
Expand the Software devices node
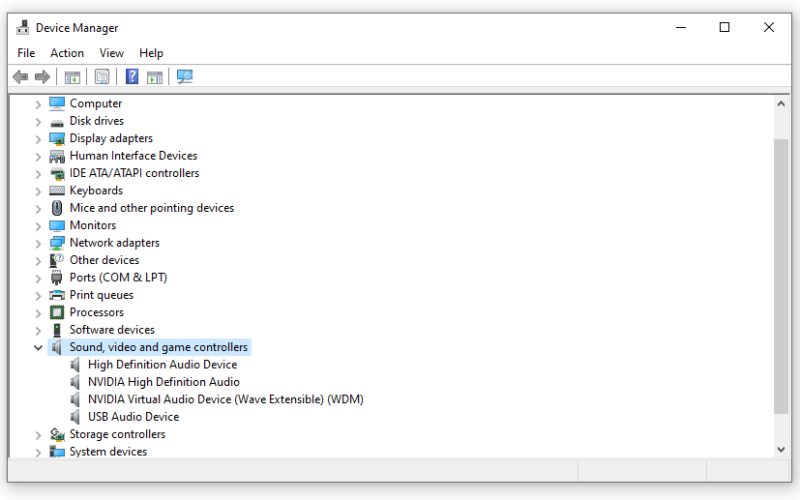(38, 331)
